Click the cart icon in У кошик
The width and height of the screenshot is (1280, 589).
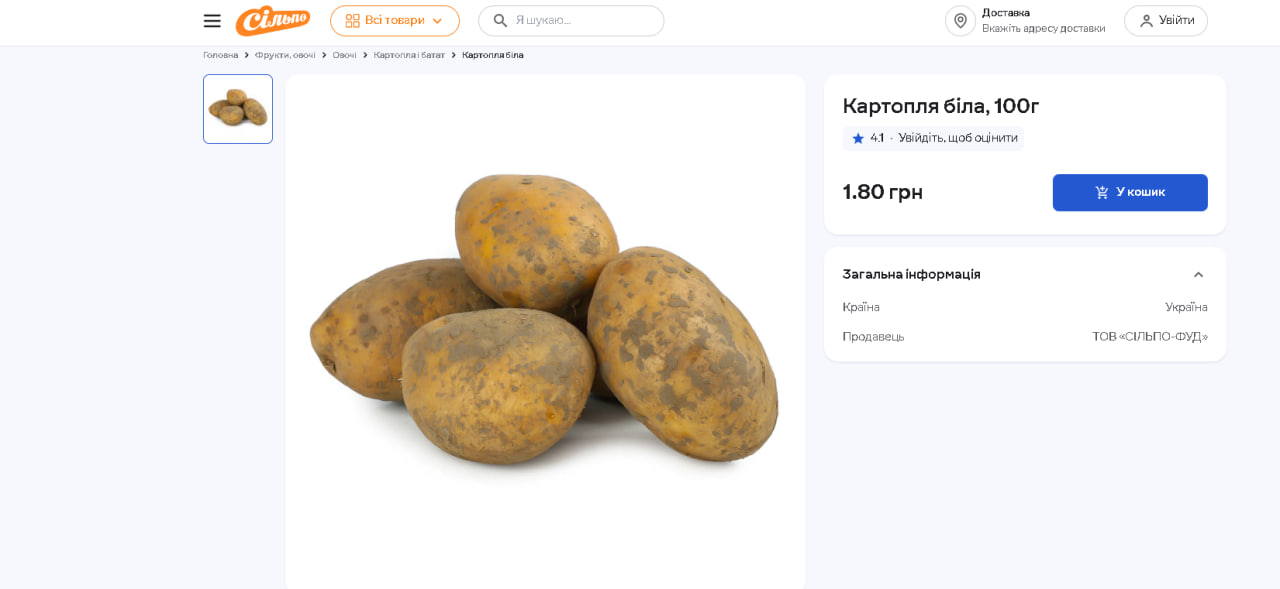[1102, 193]
